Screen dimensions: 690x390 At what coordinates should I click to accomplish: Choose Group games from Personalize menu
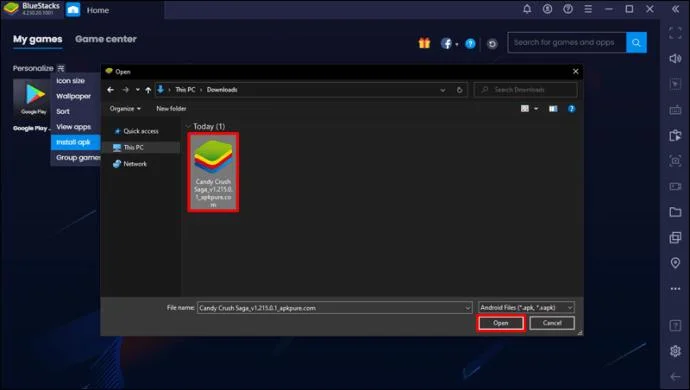click(77, 158)
